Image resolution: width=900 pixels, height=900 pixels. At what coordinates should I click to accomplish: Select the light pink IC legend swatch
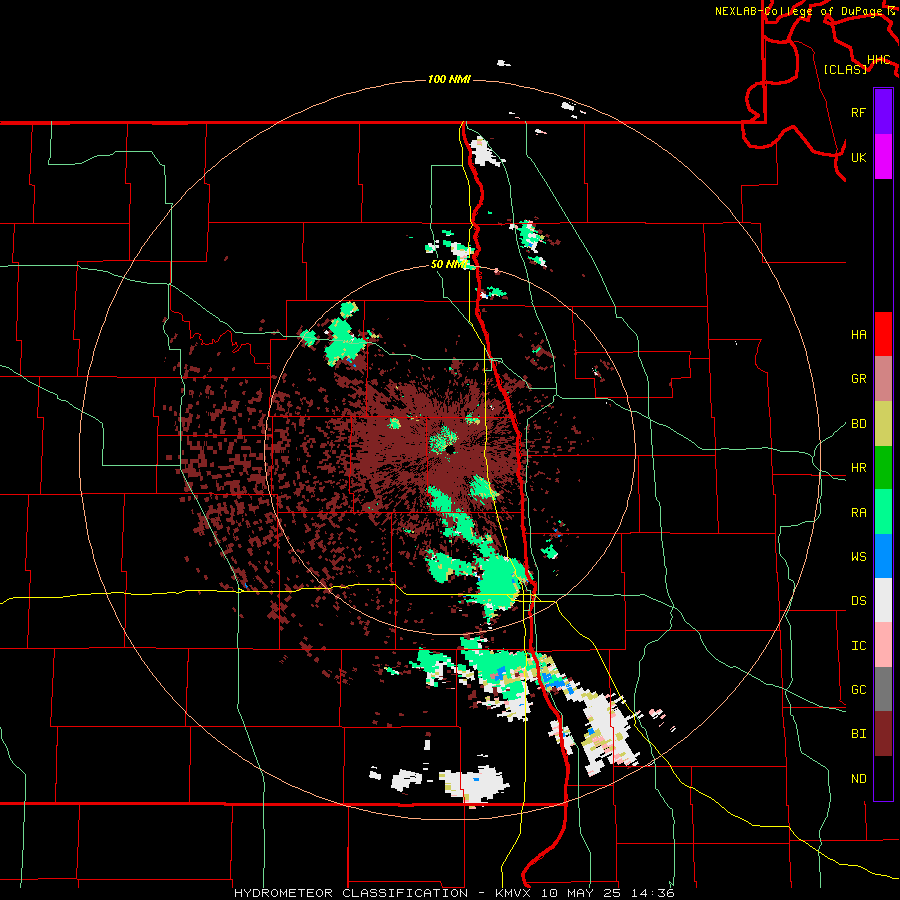click(x=883, y=645)
